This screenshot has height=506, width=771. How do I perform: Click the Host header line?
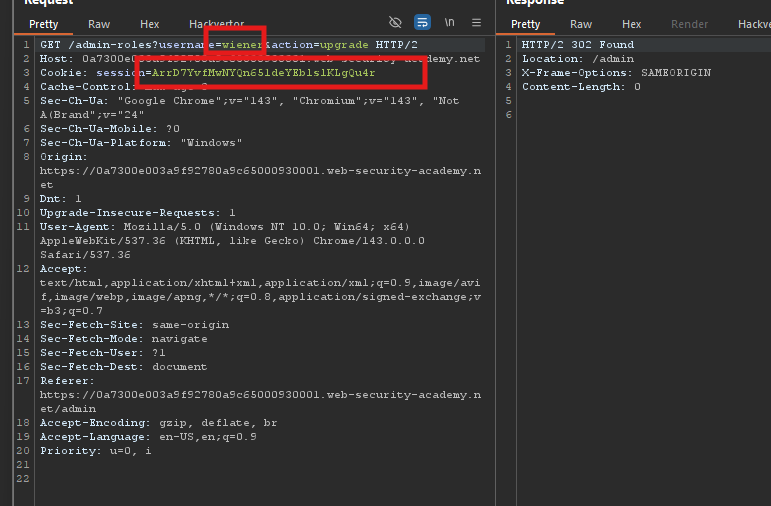coord(260,59)
